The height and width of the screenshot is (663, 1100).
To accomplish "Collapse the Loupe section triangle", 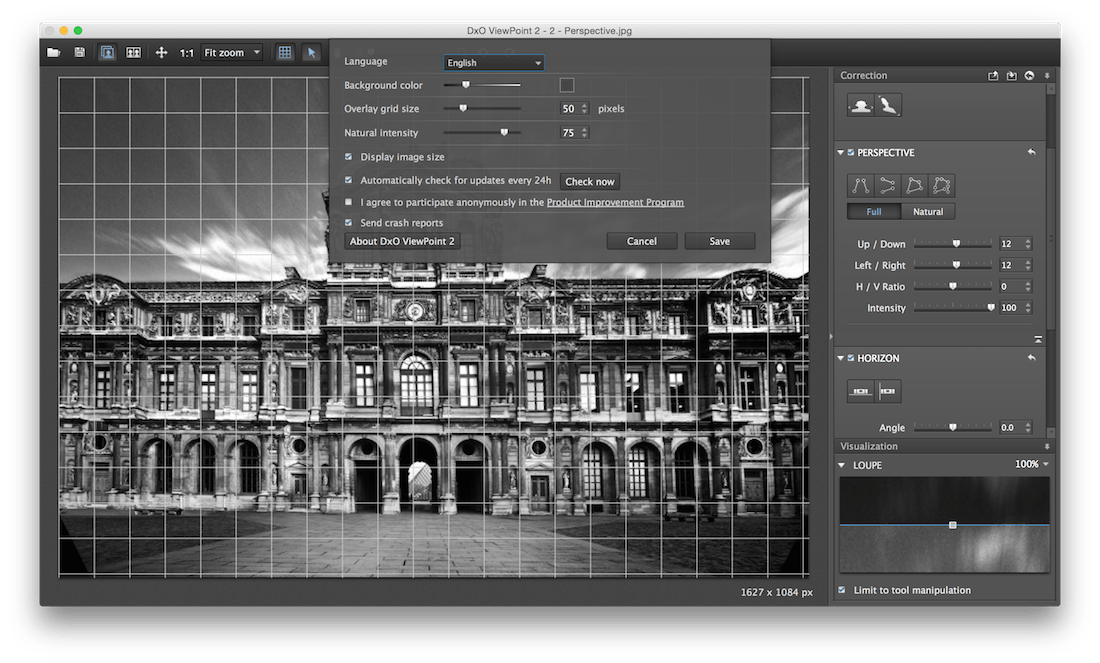I will tap(841, 465).
